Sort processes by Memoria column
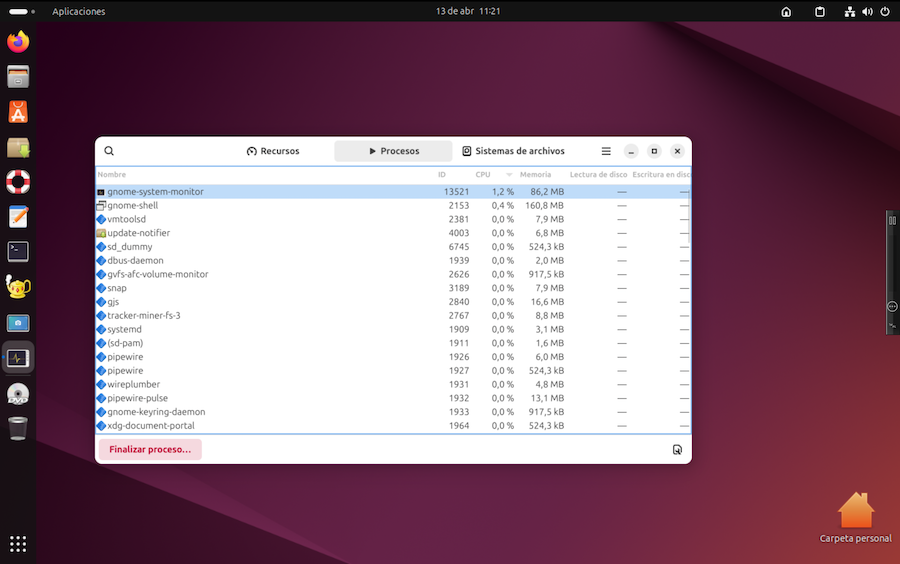 pos(535,175)
